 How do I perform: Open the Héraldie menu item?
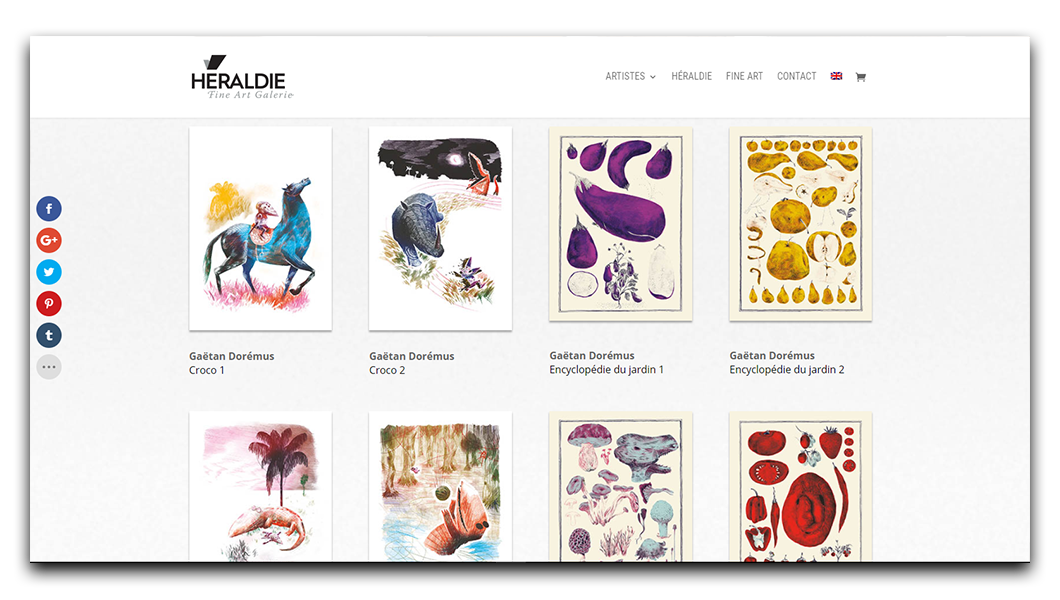pos(692,76)
